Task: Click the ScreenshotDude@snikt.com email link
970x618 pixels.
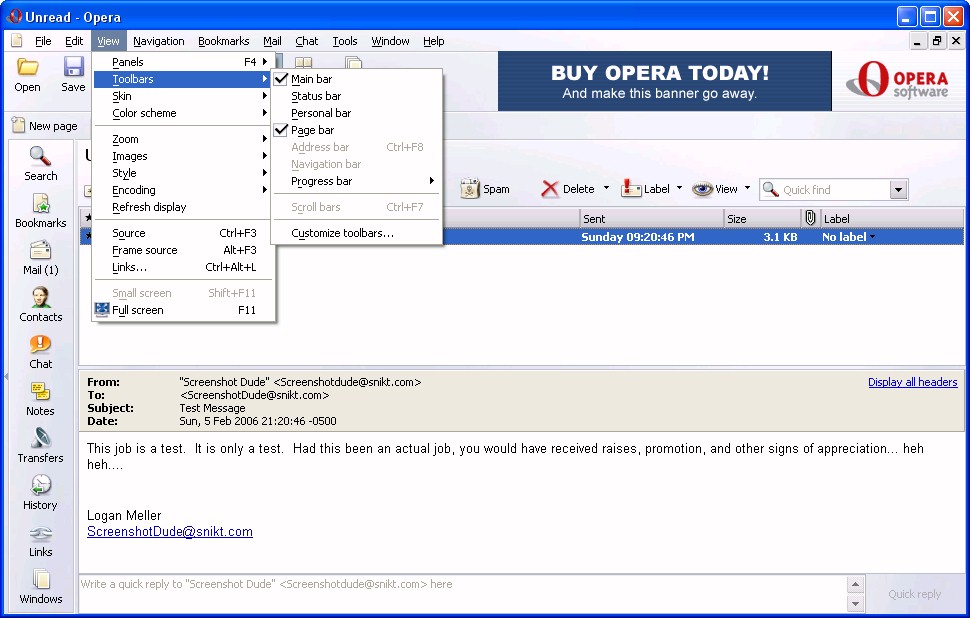Action: [x=169, y=532]
